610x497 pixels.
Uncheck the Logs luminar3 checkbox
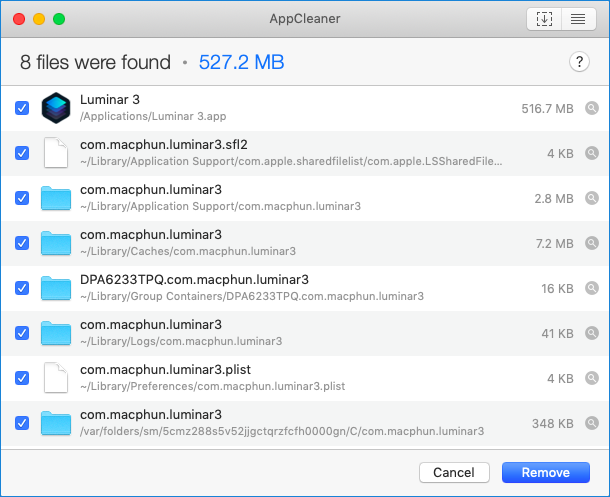[22, 333]
